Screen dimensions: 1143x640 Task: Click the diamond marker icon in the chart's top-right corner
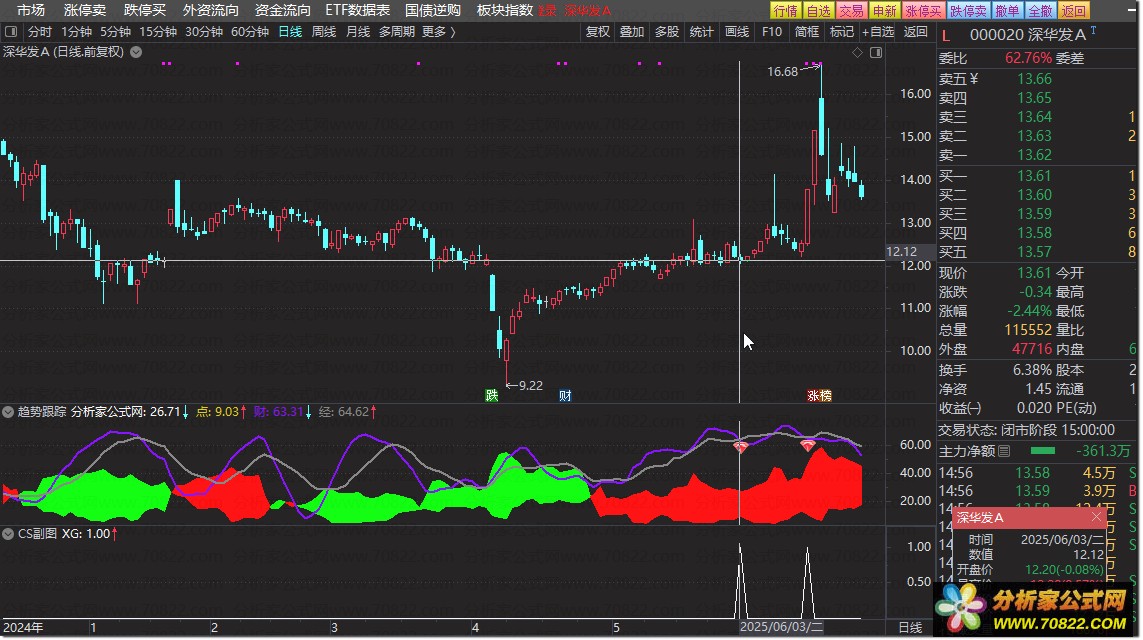point(857,52)
